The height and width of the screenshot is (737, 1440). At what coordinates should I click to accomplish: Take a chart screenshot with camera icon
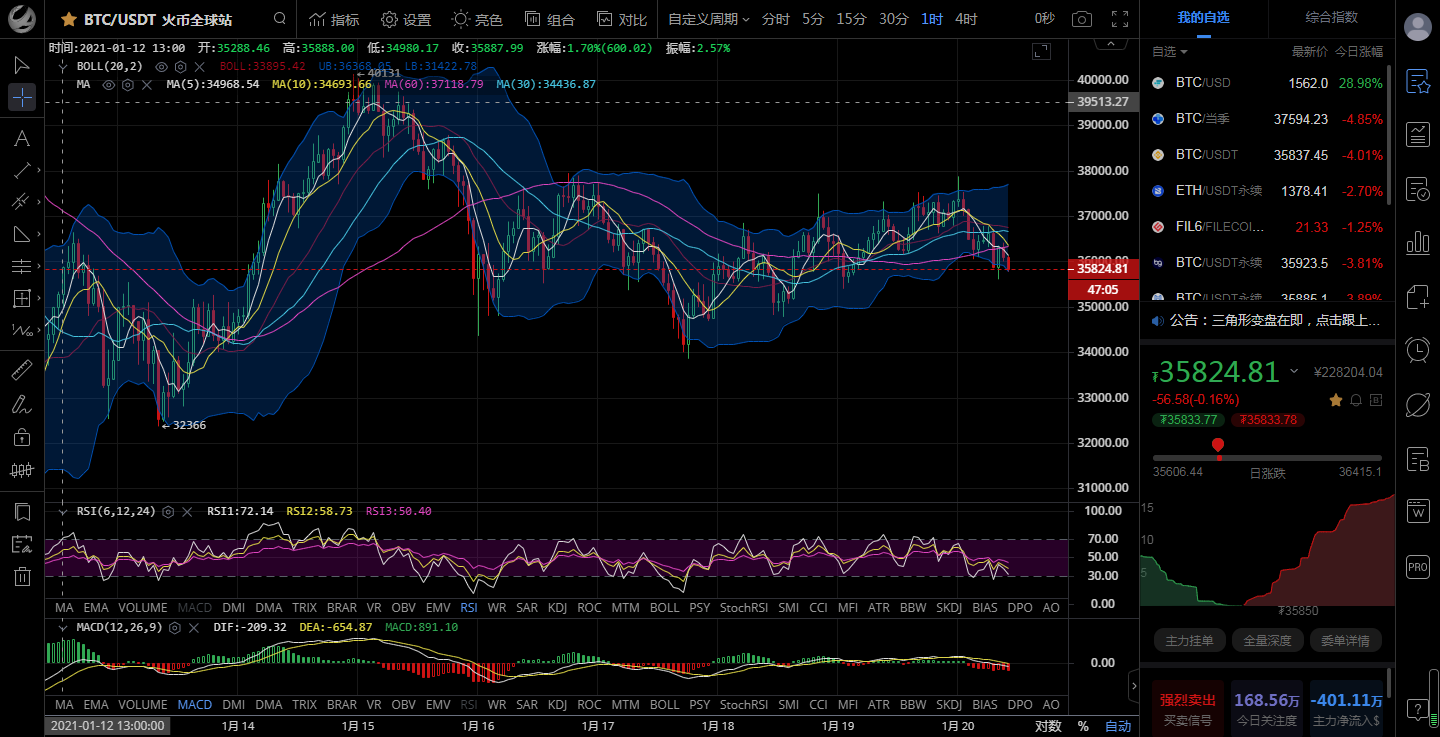click(x=1082, y=19)
